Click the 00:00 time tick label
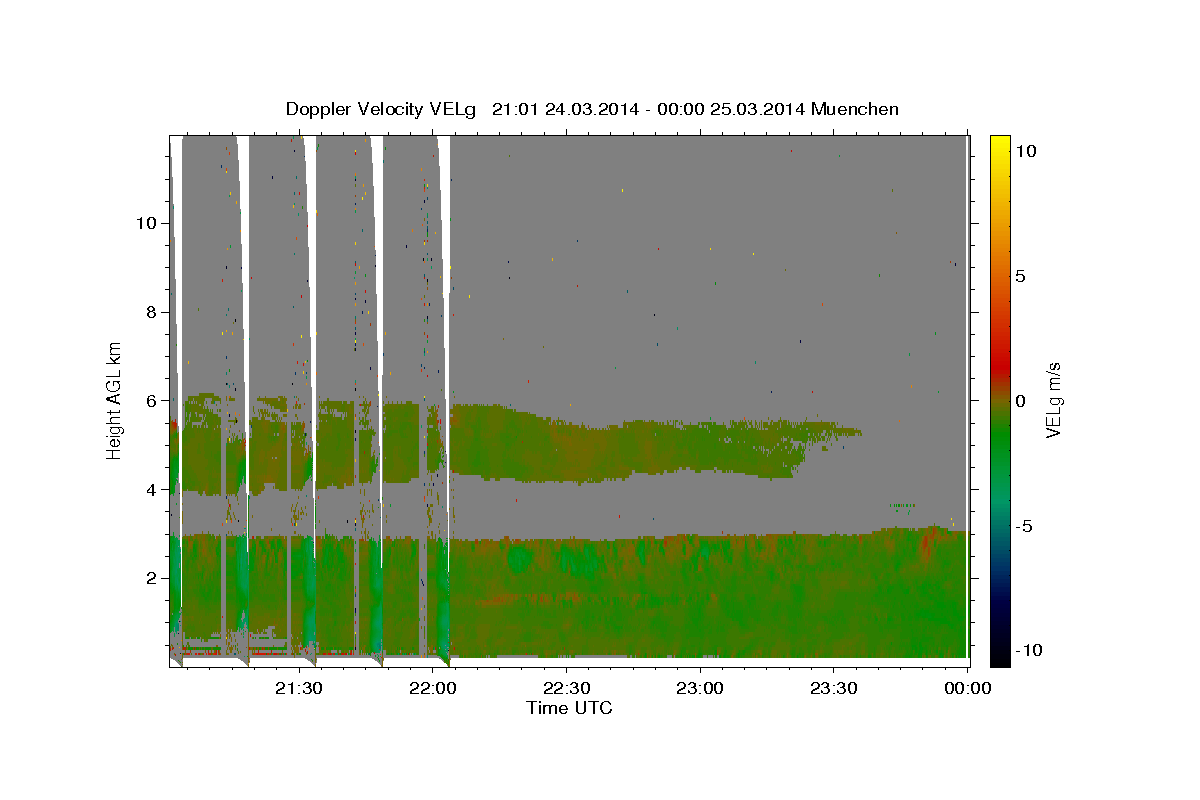The height and width of the screenshot is (800, 1200). pyautogui.click(x=968, y=688)
